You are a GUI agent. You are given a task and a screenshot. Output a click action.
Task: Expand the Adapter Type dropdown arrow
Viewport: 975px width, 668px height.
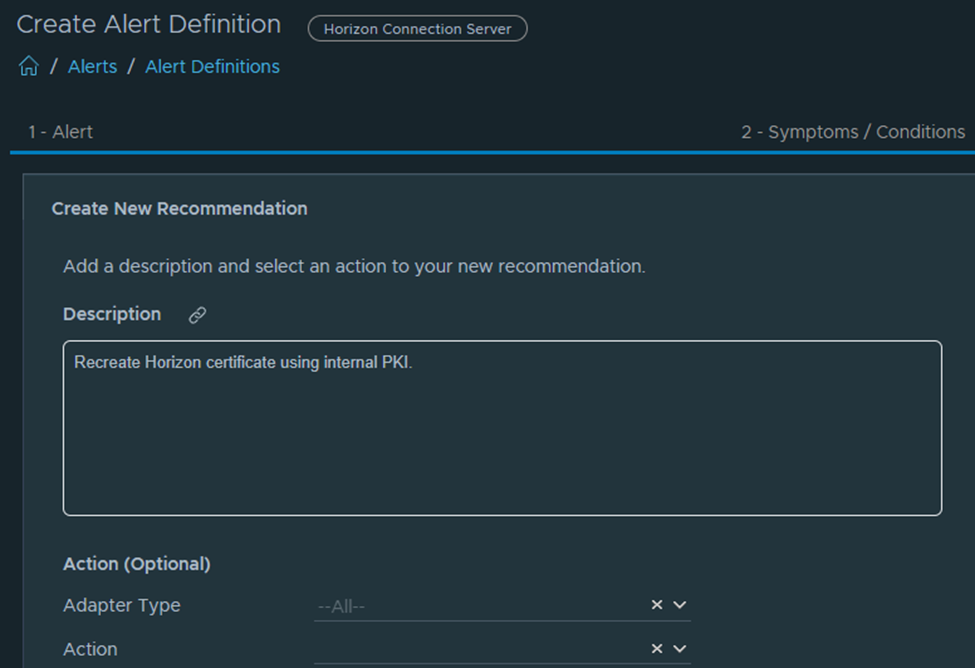click(x=680, y=605)
